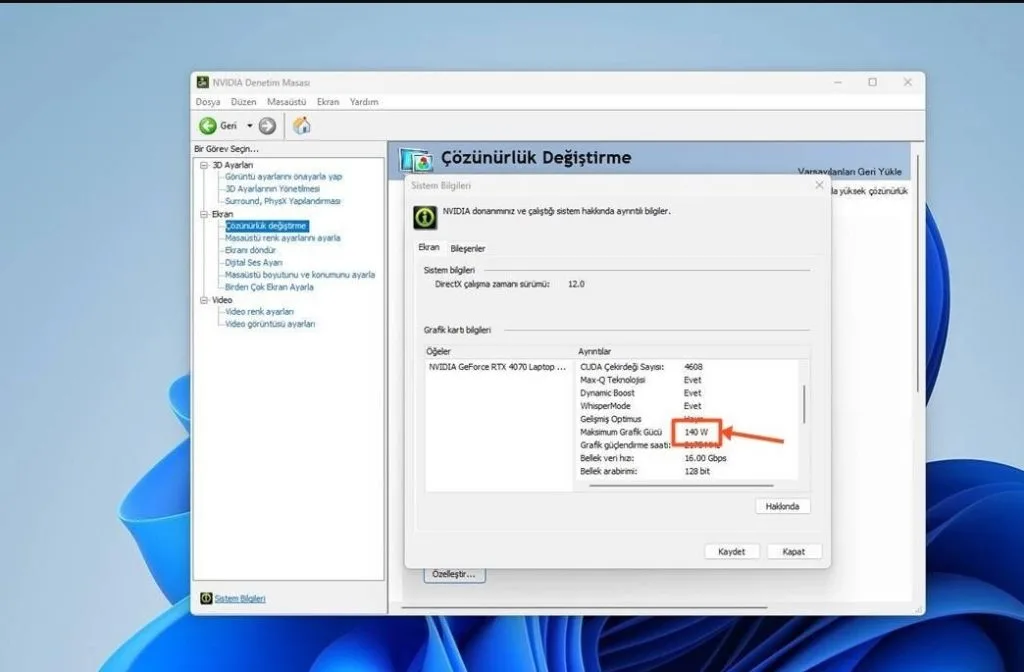This screenshot has width=1024, height=672.
Task: Open Surround, PhysX Yapılandırması
Action: (283, 201)
